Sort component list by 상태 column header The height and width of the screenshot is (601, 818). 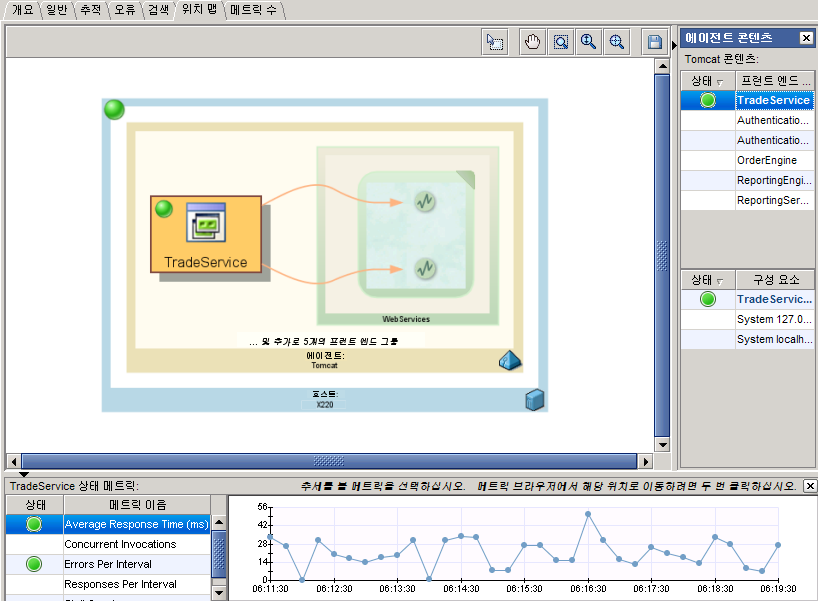[x=708, y=280]
